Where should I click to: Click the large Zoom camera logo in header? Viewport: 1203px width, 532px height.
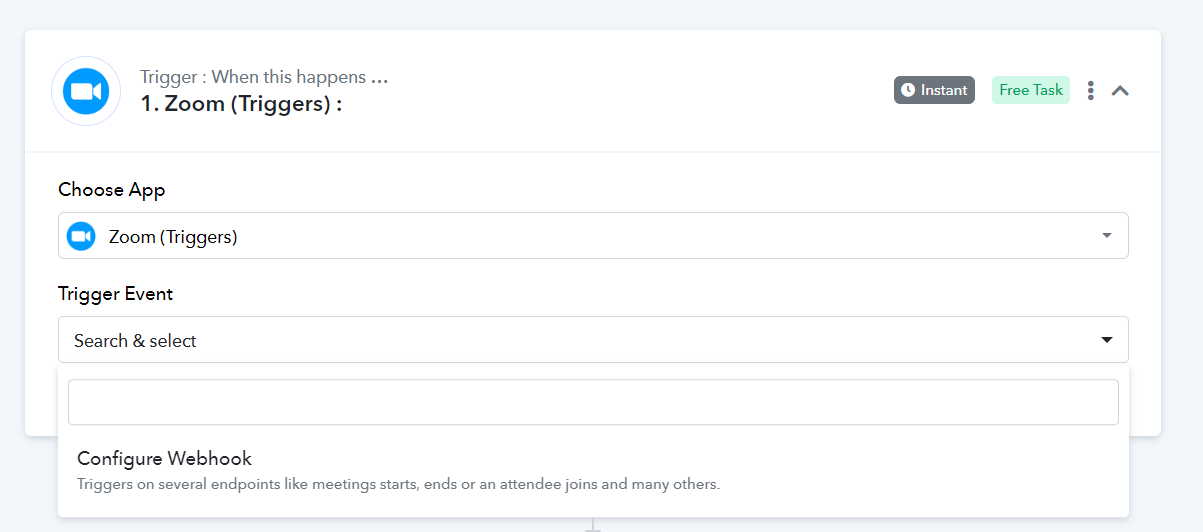86,91
